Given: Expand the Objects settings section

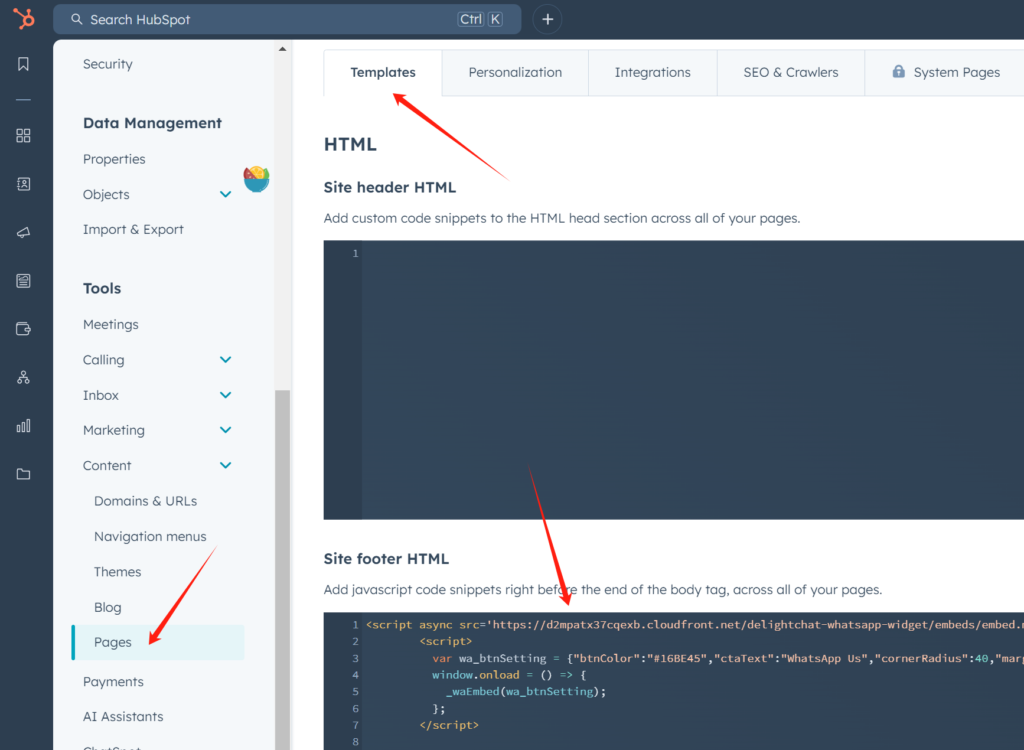Looking at the screenshot, I should (225, 194).
